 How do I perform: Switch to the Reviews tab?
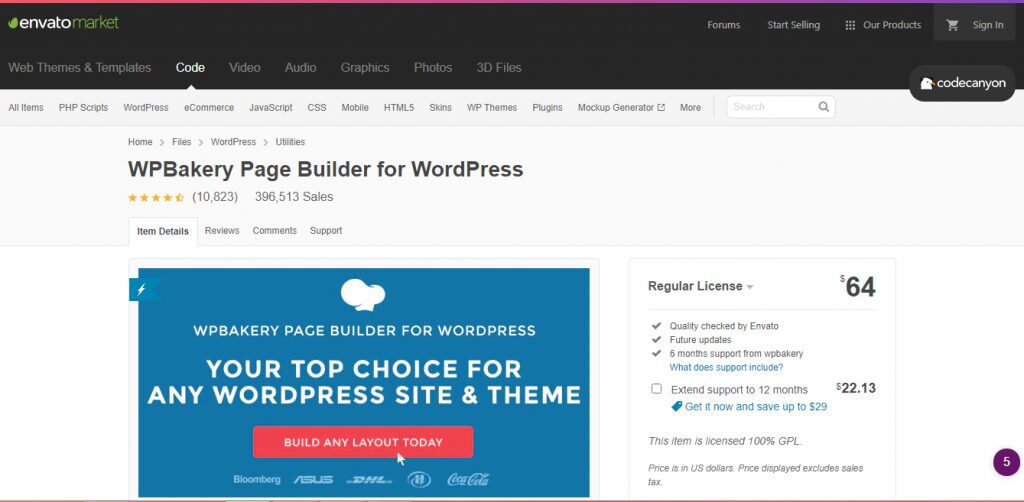coord(222,230)
